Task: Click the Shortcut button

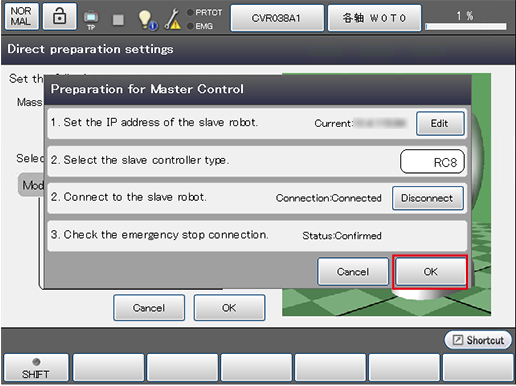Action: (478, 340)
